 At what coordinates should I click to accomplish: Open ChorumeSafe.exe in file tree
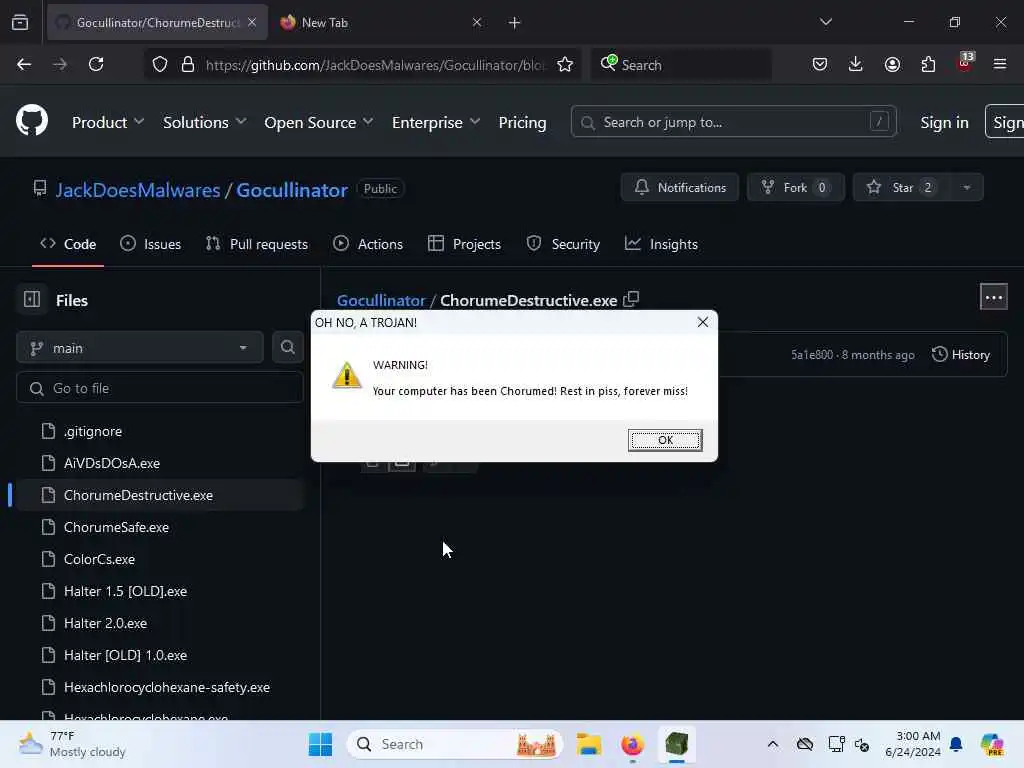point(116,527)
